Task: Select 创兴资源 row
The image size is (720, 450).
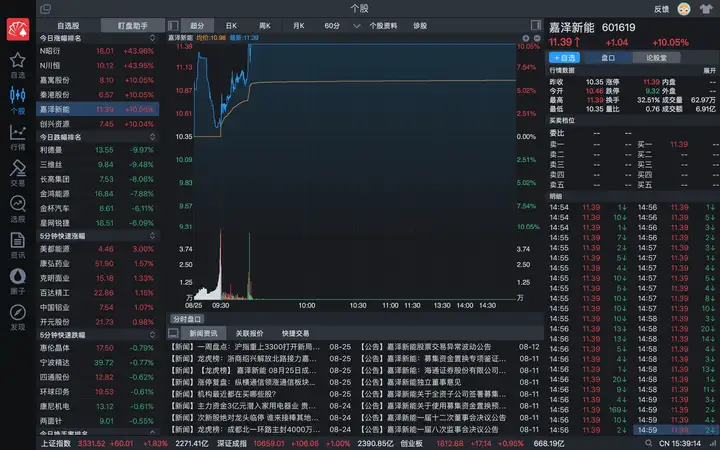Action: [98, 124]
